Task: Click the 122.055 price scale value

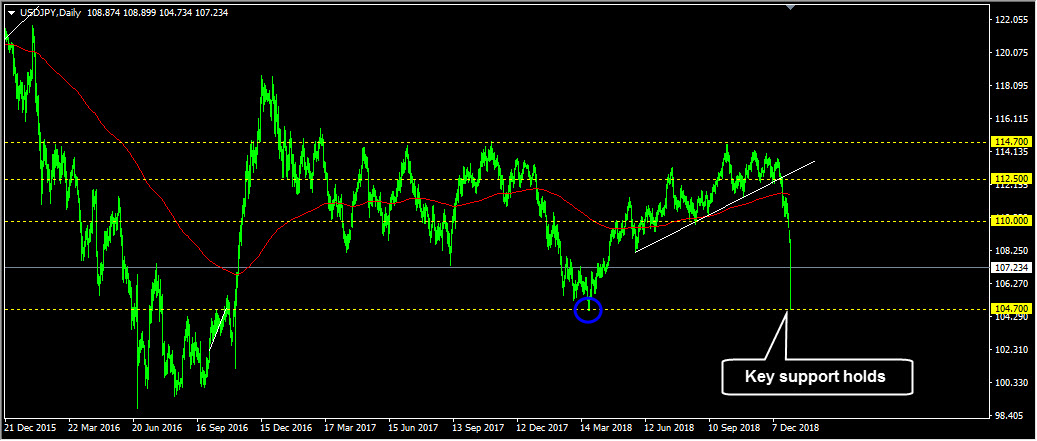Action: click(x=1011, y=20)
